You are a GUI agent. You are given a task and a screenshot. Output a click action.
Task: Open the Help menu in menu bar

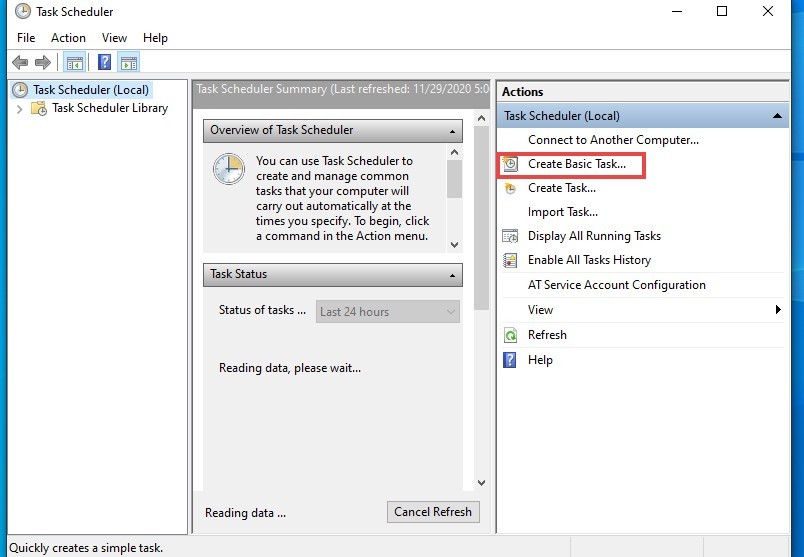click(x=155, y=38)
